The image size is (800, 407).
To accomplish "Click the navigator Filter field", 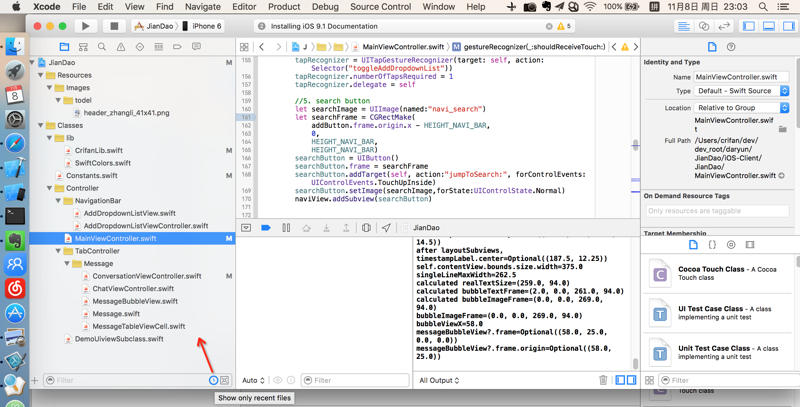I will 125,380.
